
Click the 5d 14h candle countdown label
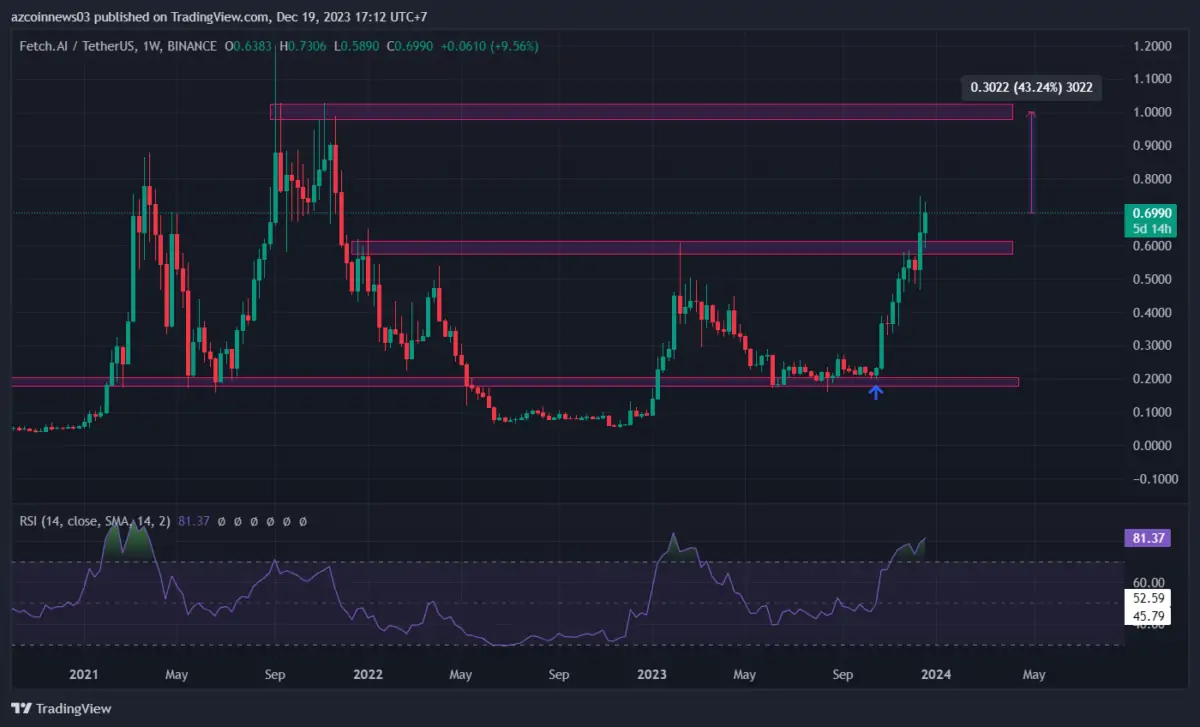(1151, 228)
